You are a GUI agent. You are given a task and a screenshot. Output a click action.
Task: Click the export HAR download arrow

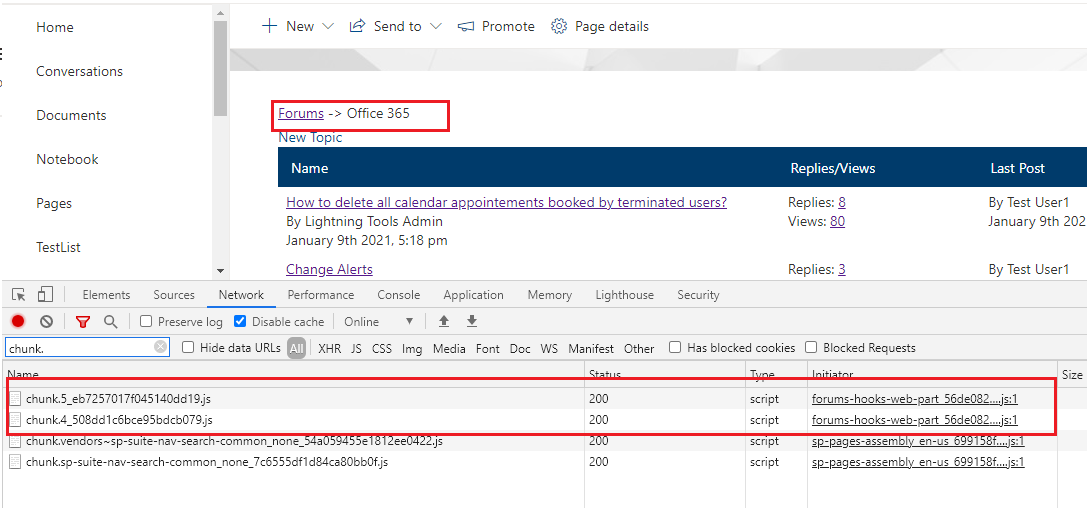(472, 321)
